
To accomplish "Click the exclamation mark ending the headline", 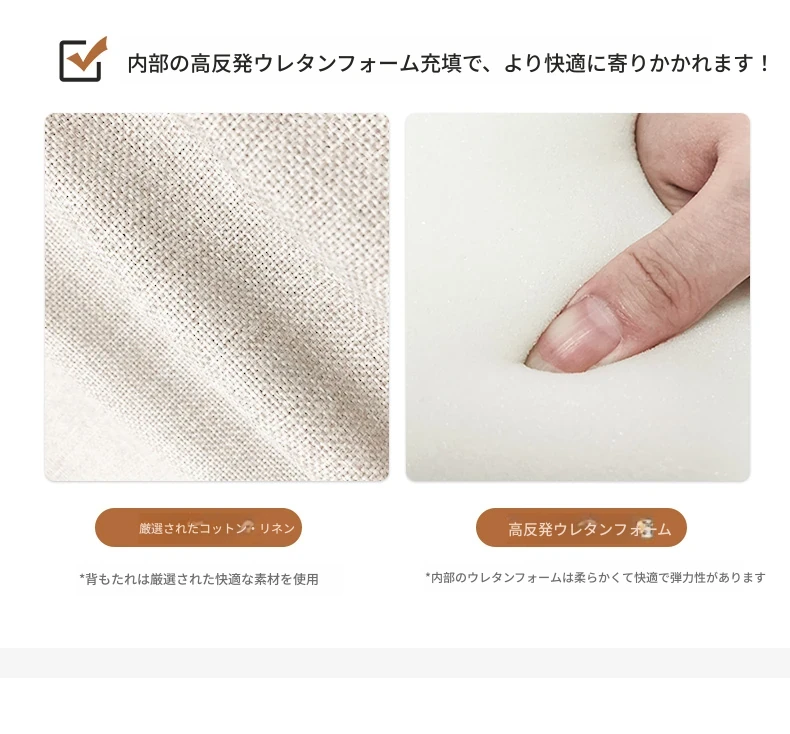I will [764, 63].
